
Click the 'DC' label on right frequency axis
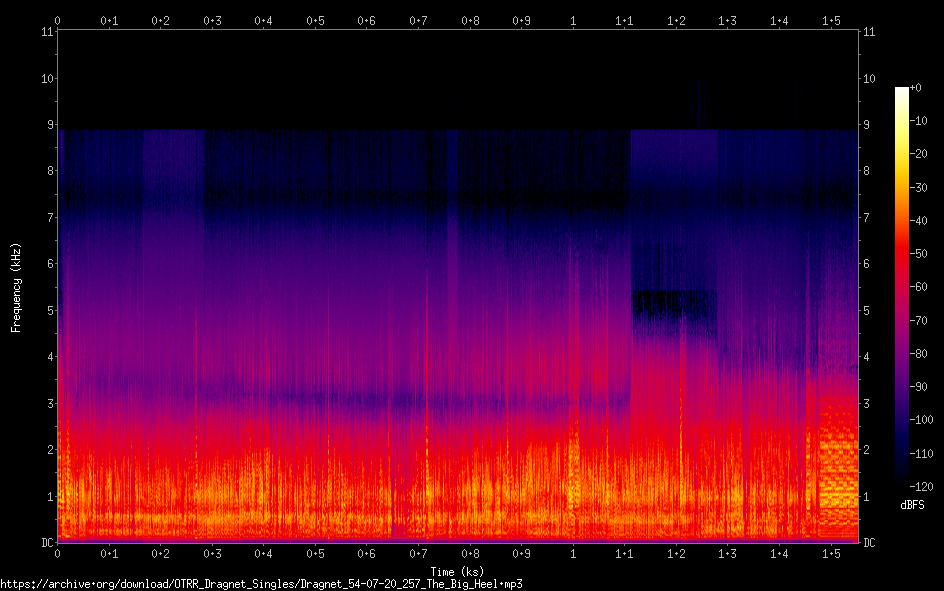(x=869, y=542)
